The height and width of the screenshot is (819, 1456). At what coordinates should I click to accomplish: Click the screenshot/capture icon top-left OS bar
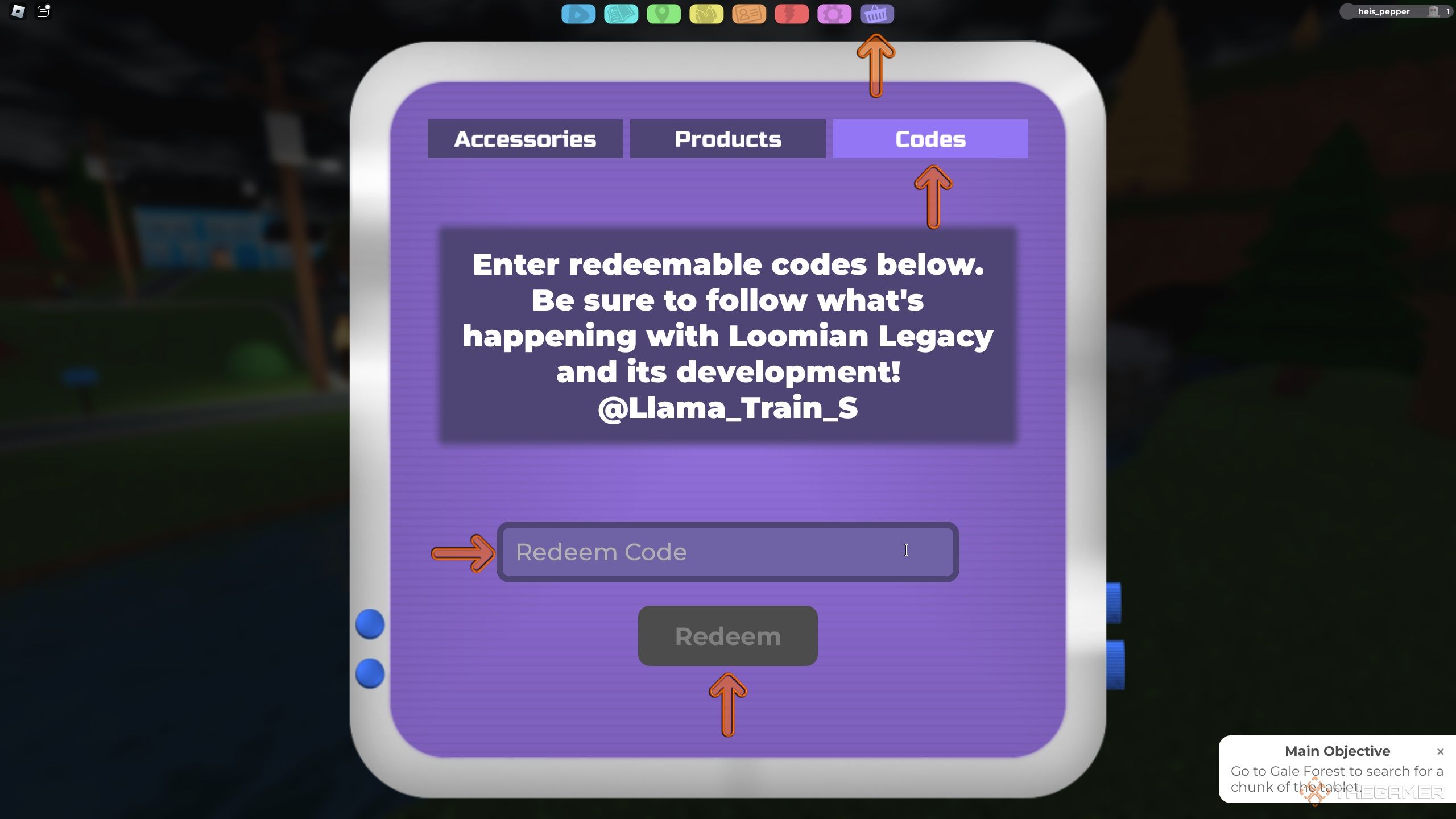point(43,10)
